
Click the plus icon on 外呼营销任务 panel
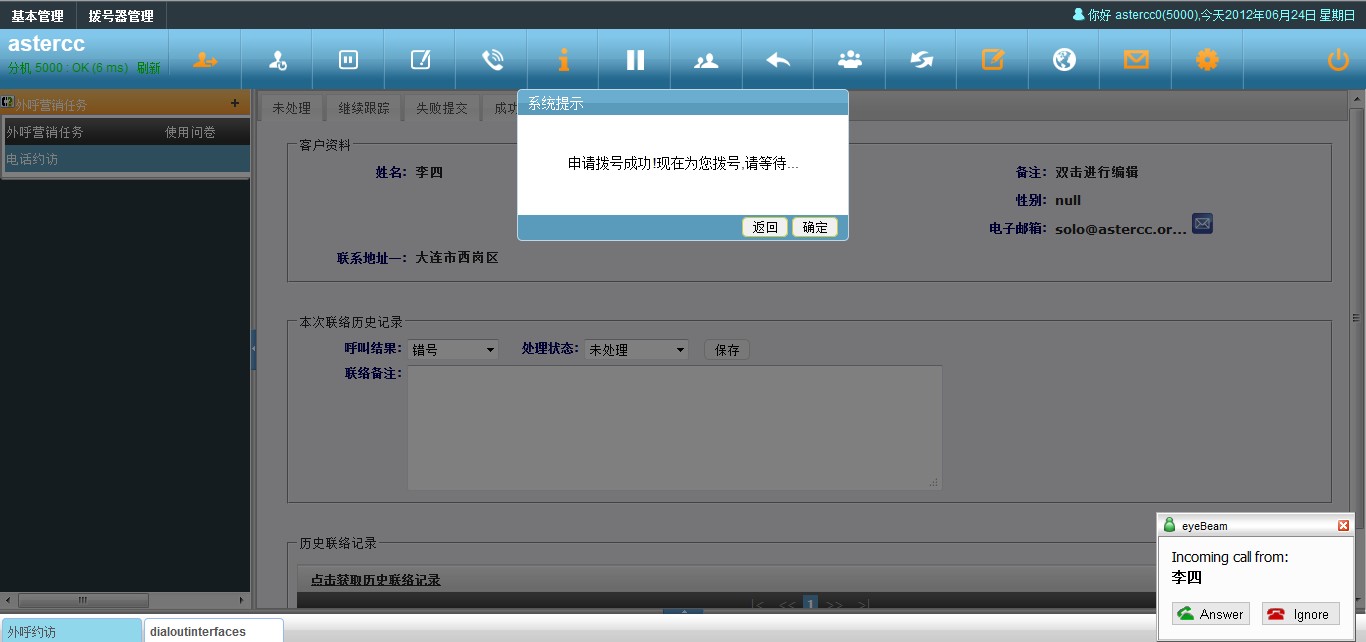[235, 103]
